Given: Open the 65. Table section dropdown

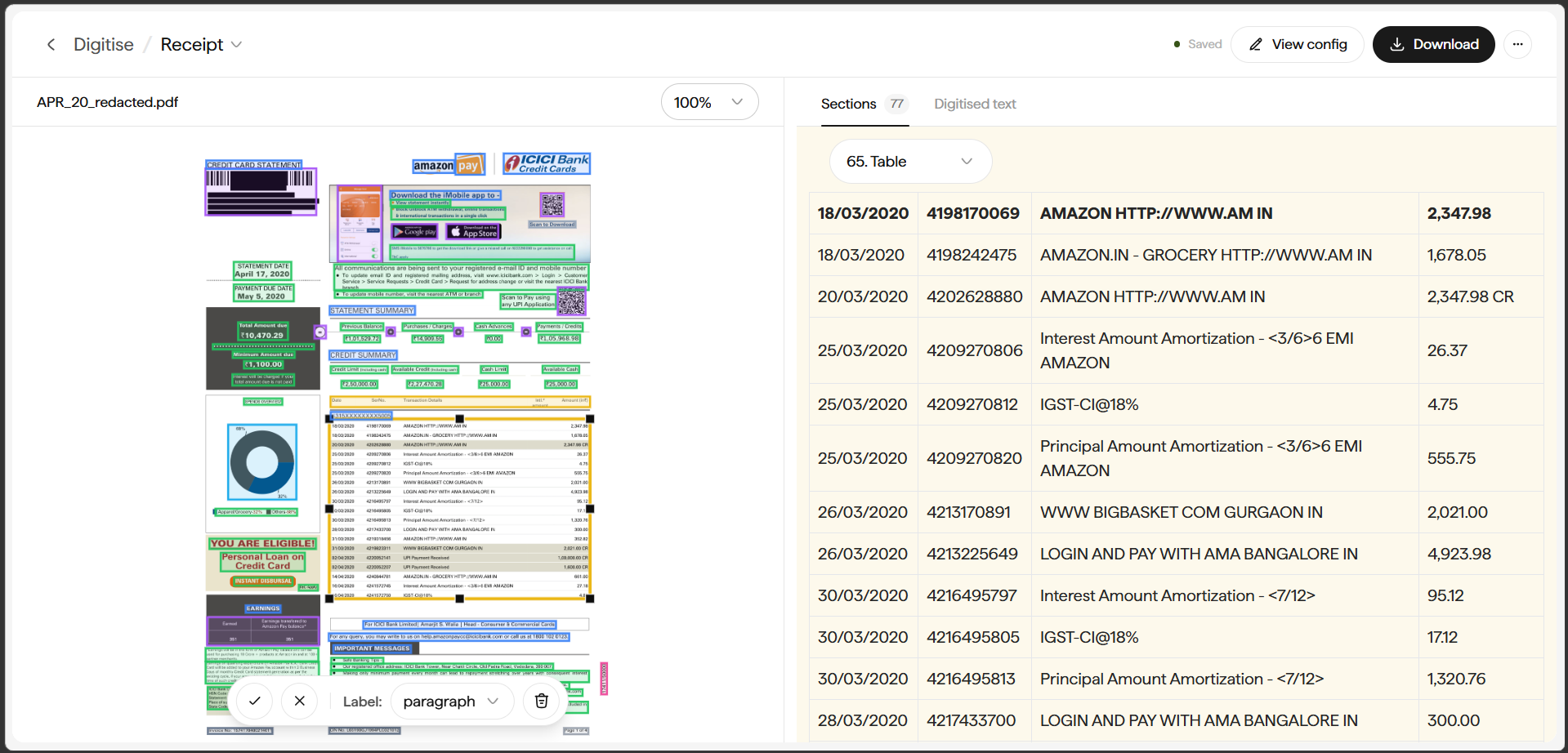Looking at the screenshot, I should point(910,162).
